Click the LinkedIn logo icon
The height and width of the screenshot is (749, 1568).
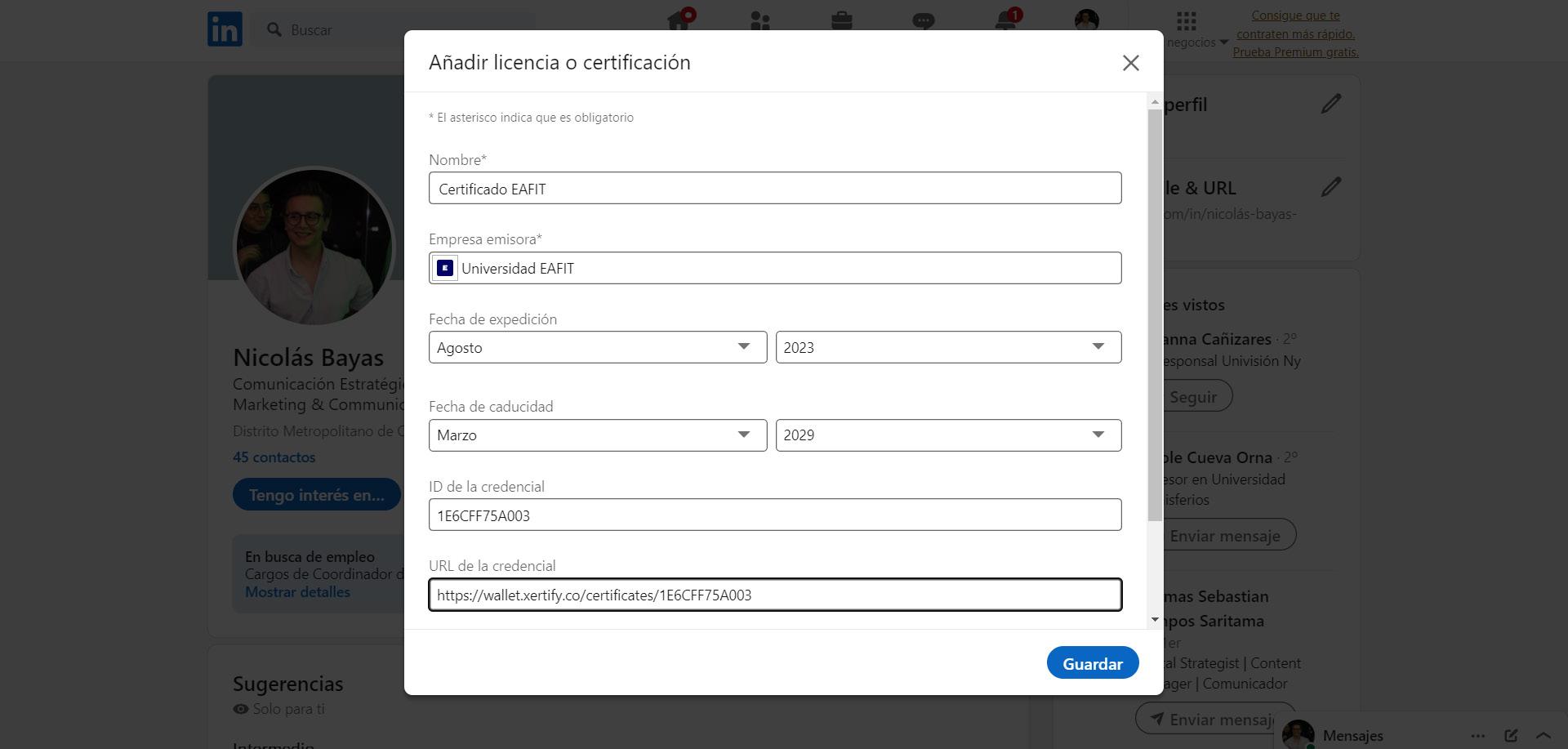click(225, 29)
